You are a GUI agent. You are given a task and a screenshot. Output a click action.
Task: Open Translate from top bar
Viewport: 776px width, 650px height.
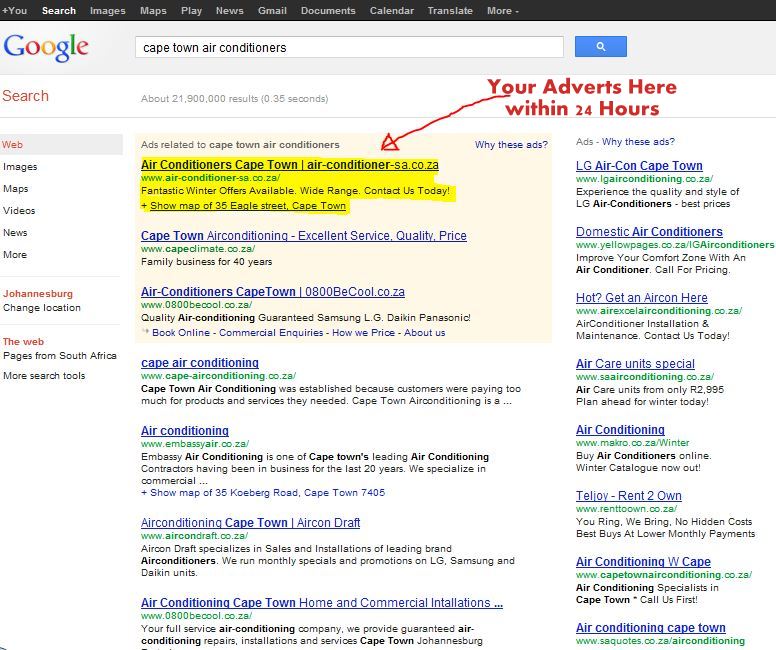click(x=449, y=10)
